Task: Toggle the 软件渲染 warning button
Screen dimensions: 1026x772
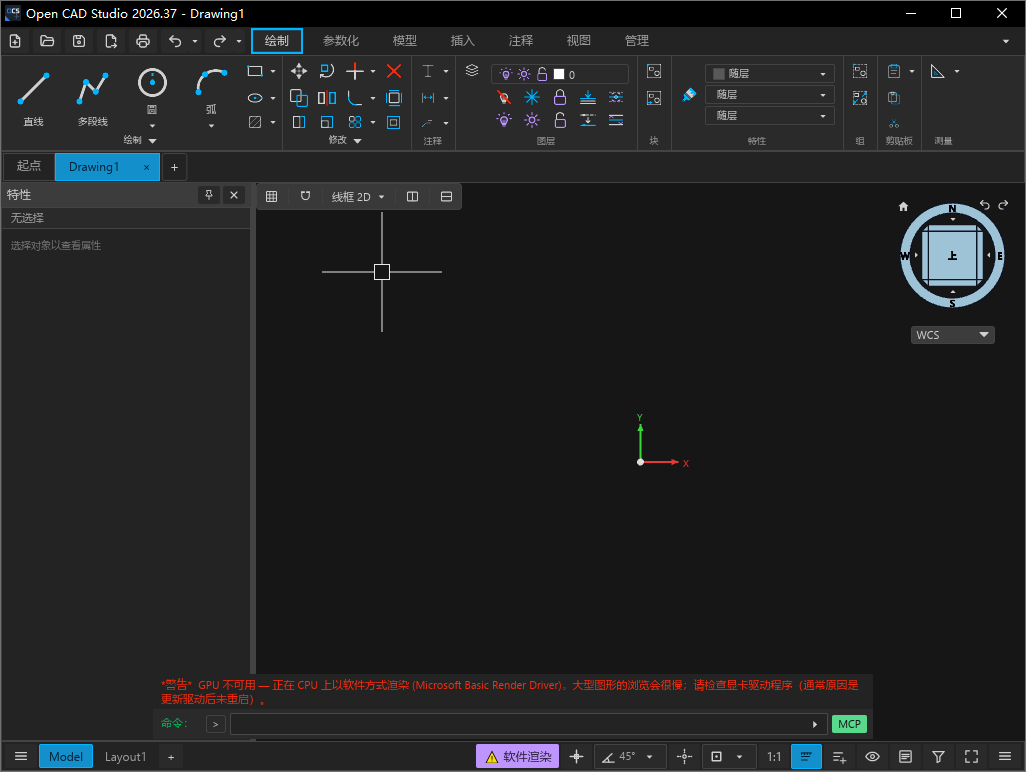Action: click(x=518, y=757)
